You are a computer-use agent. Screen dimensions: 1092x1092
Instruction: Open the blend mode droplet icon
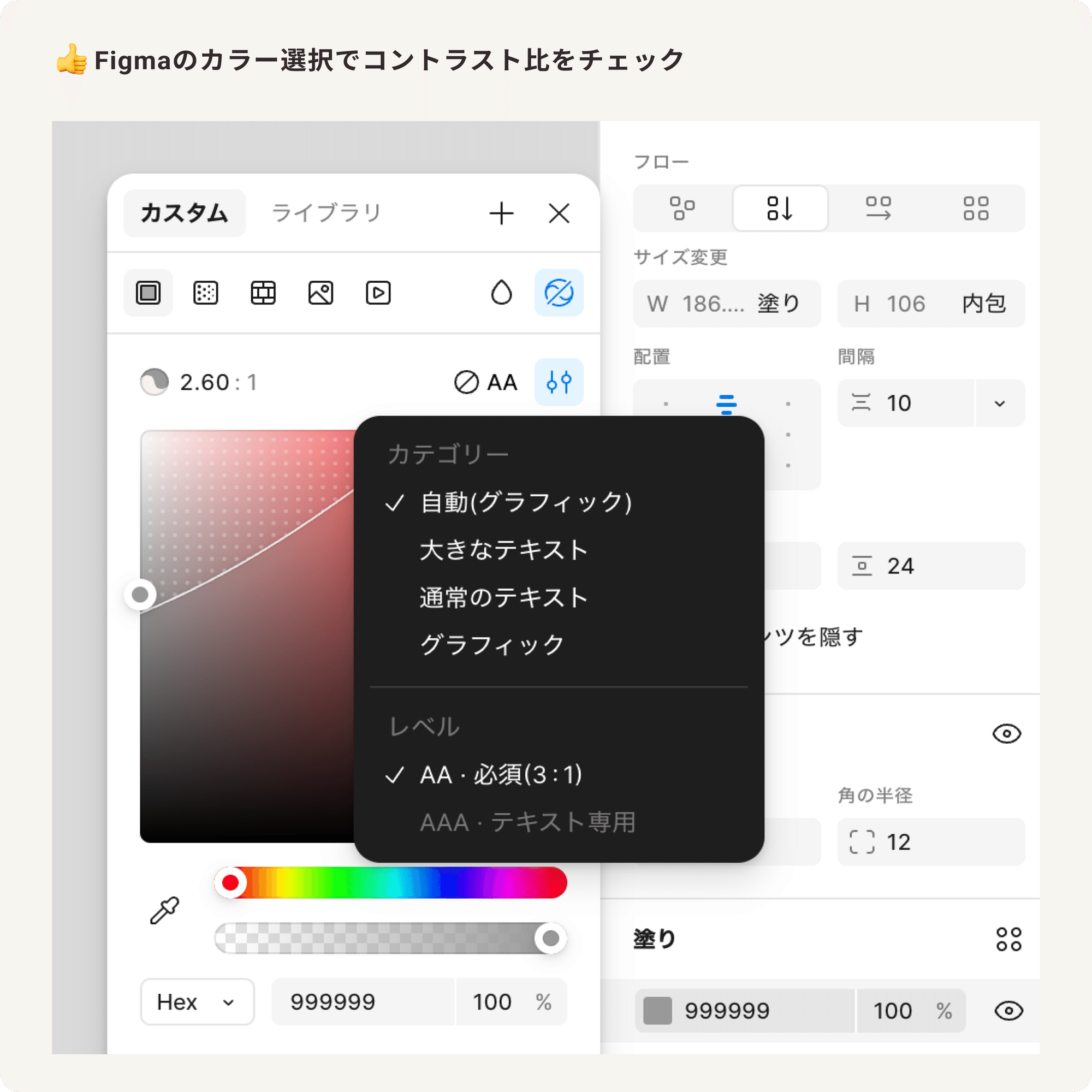point(501,293)
